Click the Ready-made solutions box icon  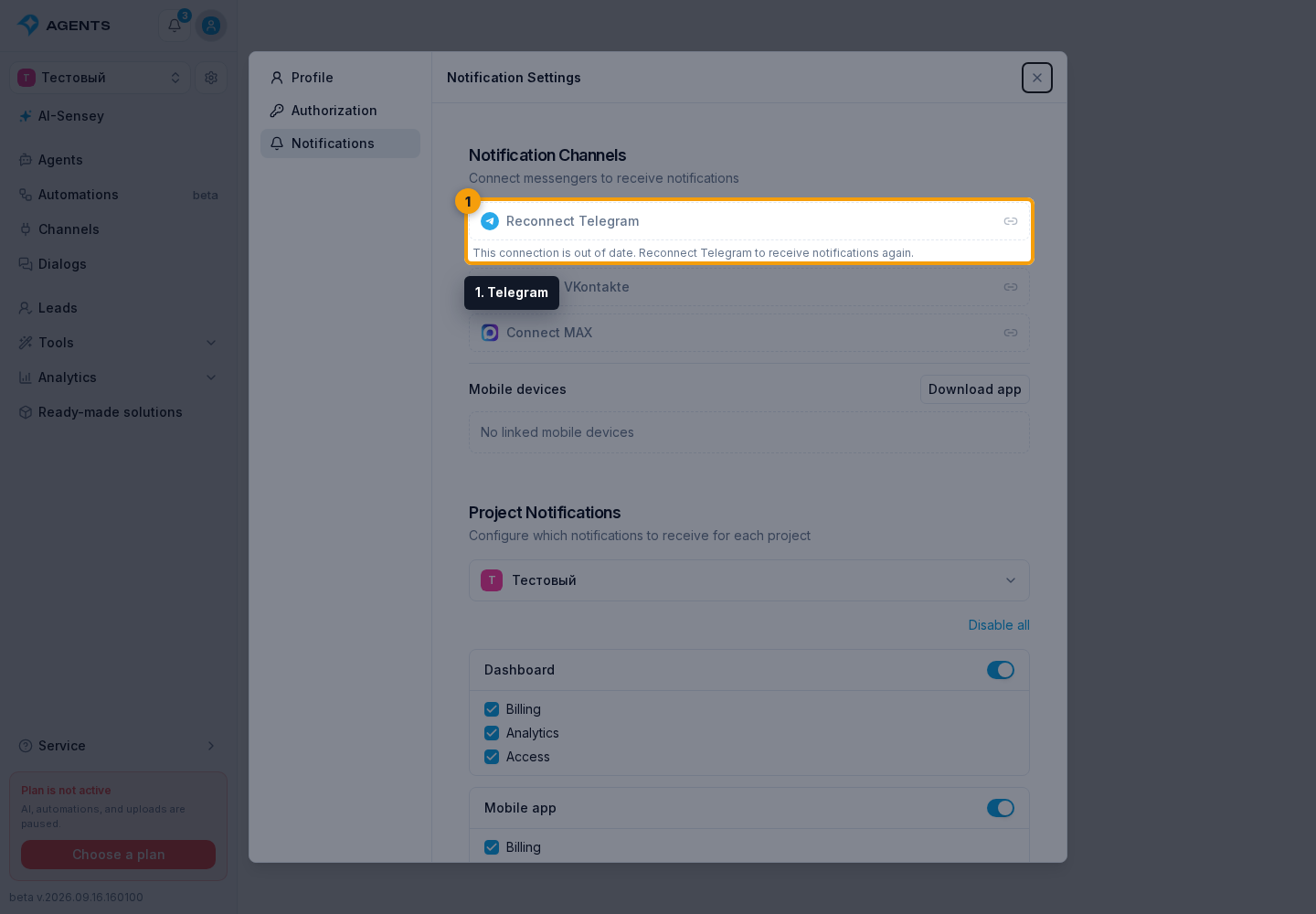tap(26, 412)
